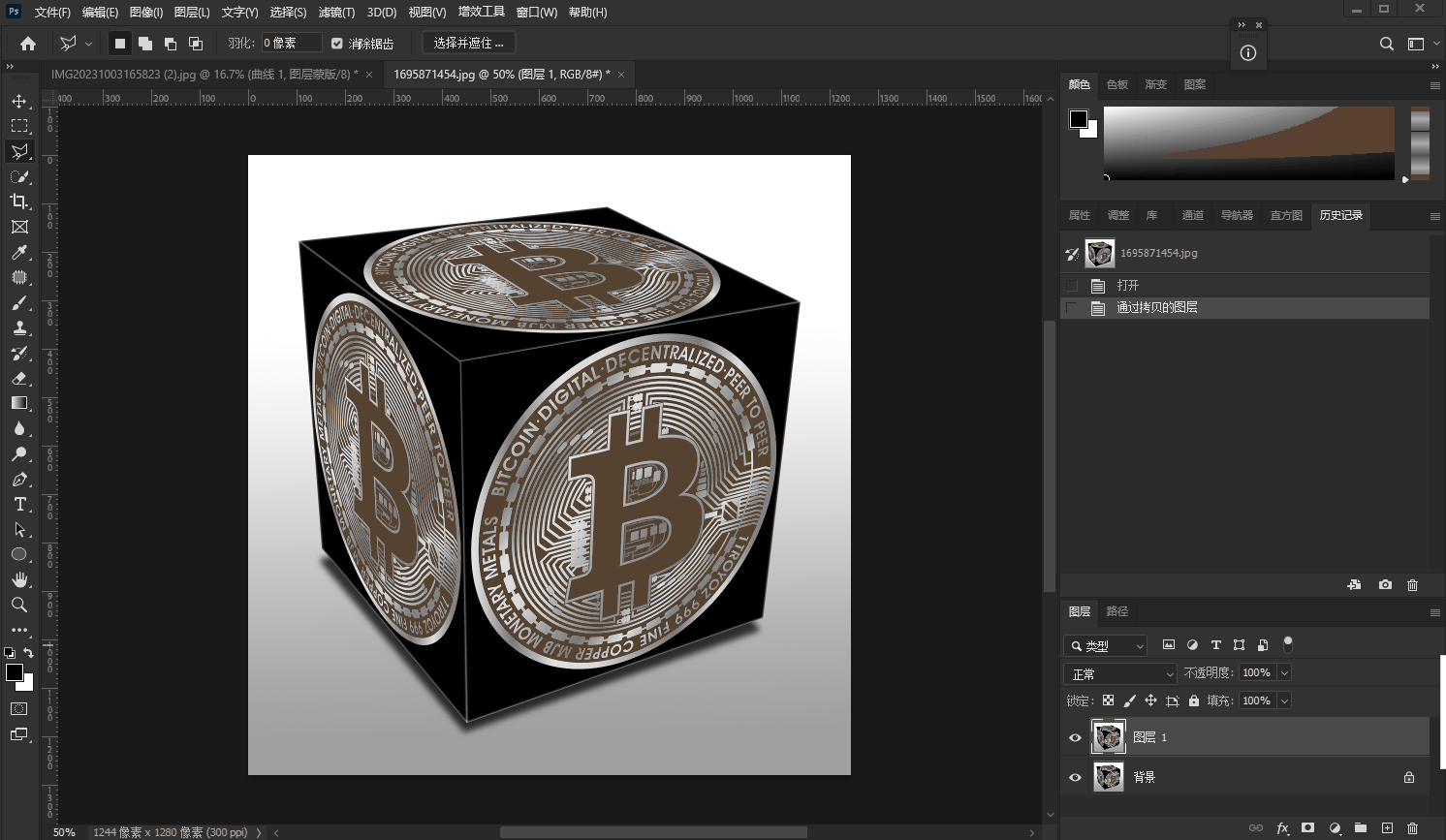Open opacity 不透明度 dropdown arrow
The height and width of the screenshot is (840, 1446).
pos(1285,672)
